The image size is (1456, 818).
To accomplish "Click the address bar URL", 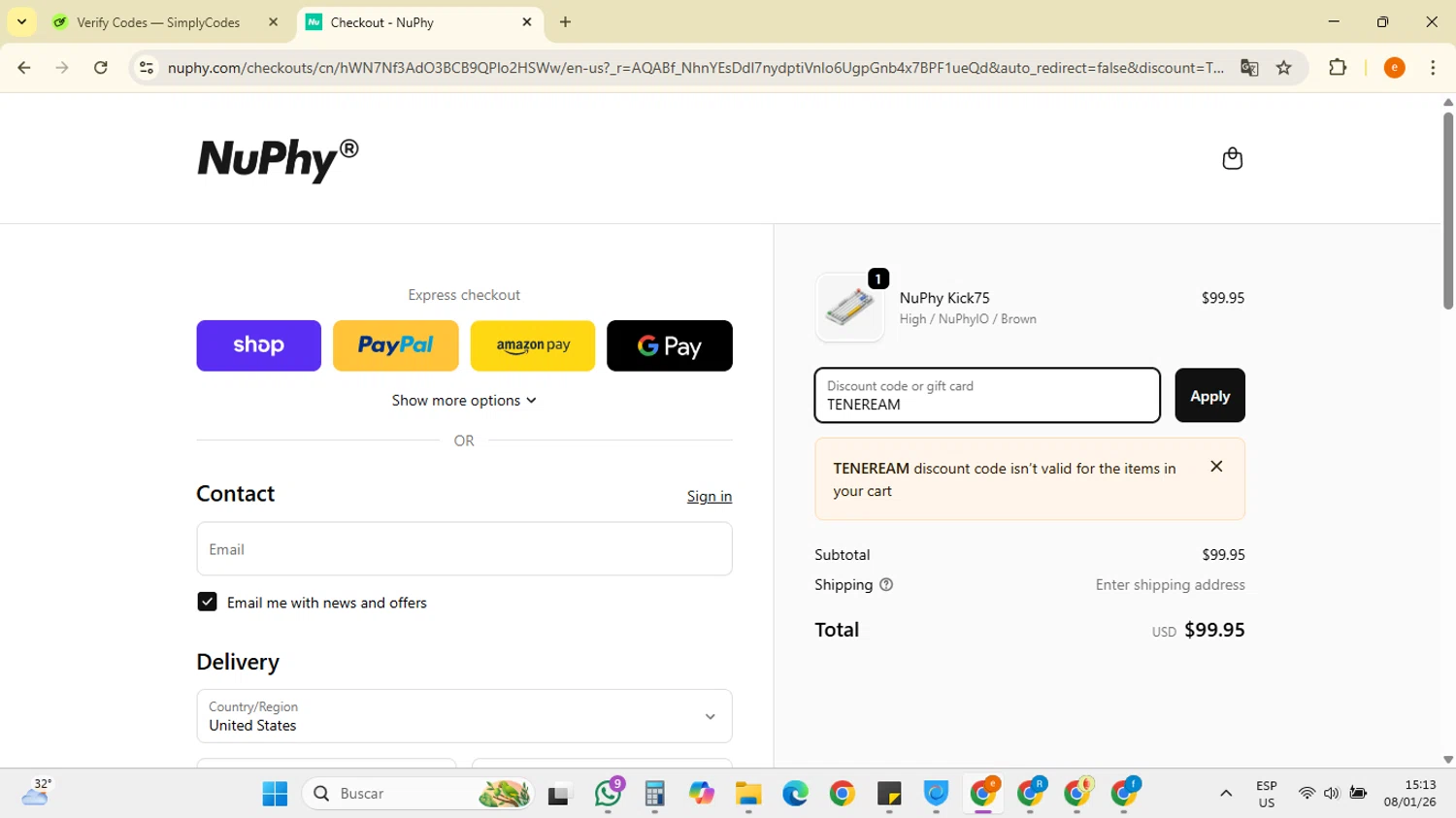I will coord(695,68).
